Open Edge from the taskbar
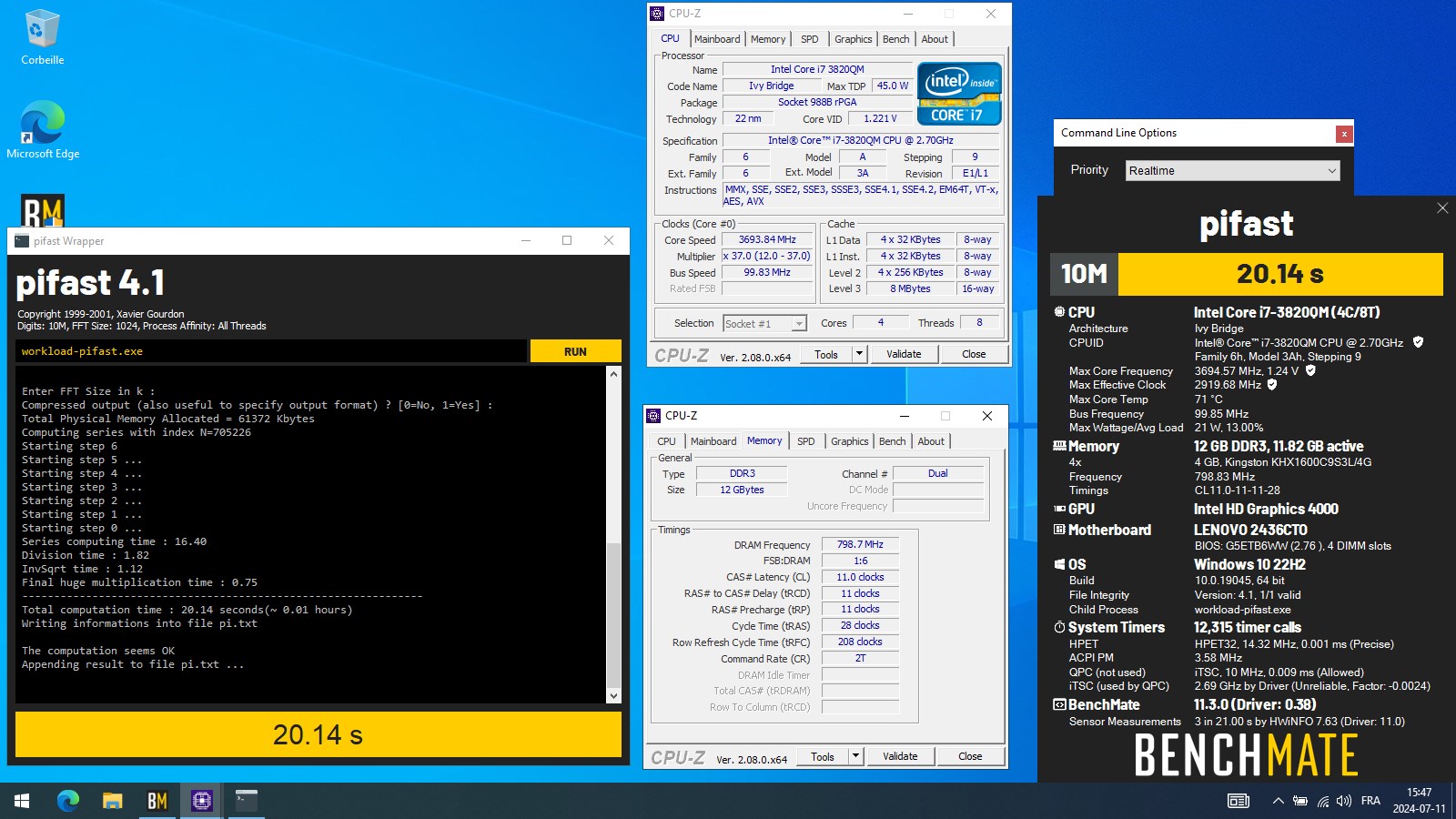Viewport: 1456px width, 819px height. tap(68, 801)
